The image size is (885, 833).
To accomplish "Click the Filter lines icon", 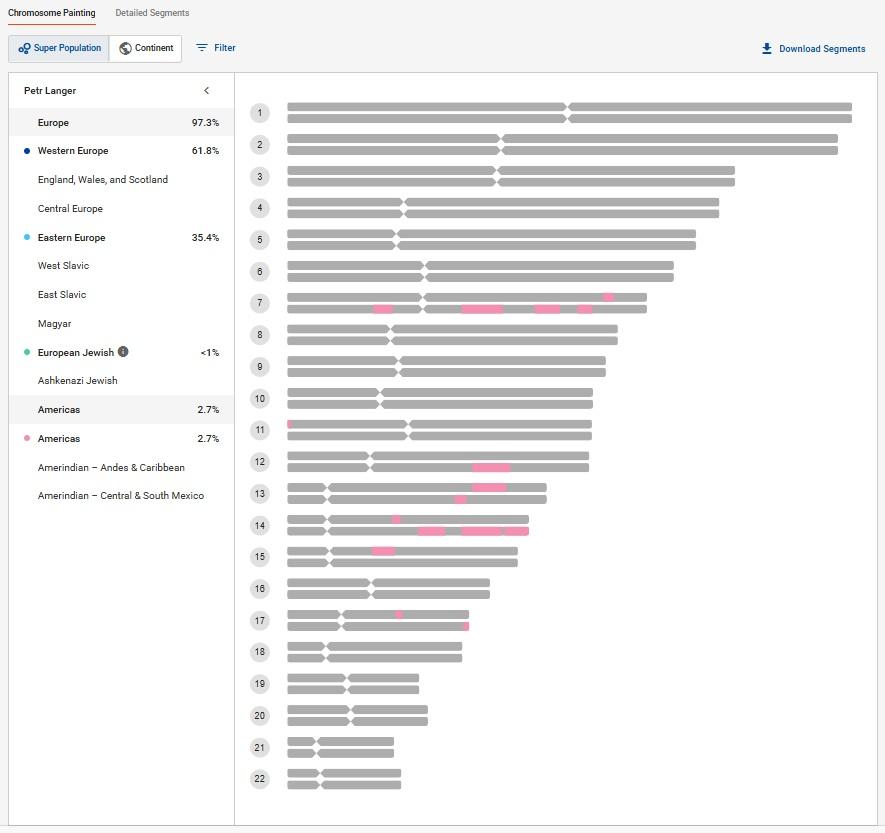I will click(x=202, y=48).
